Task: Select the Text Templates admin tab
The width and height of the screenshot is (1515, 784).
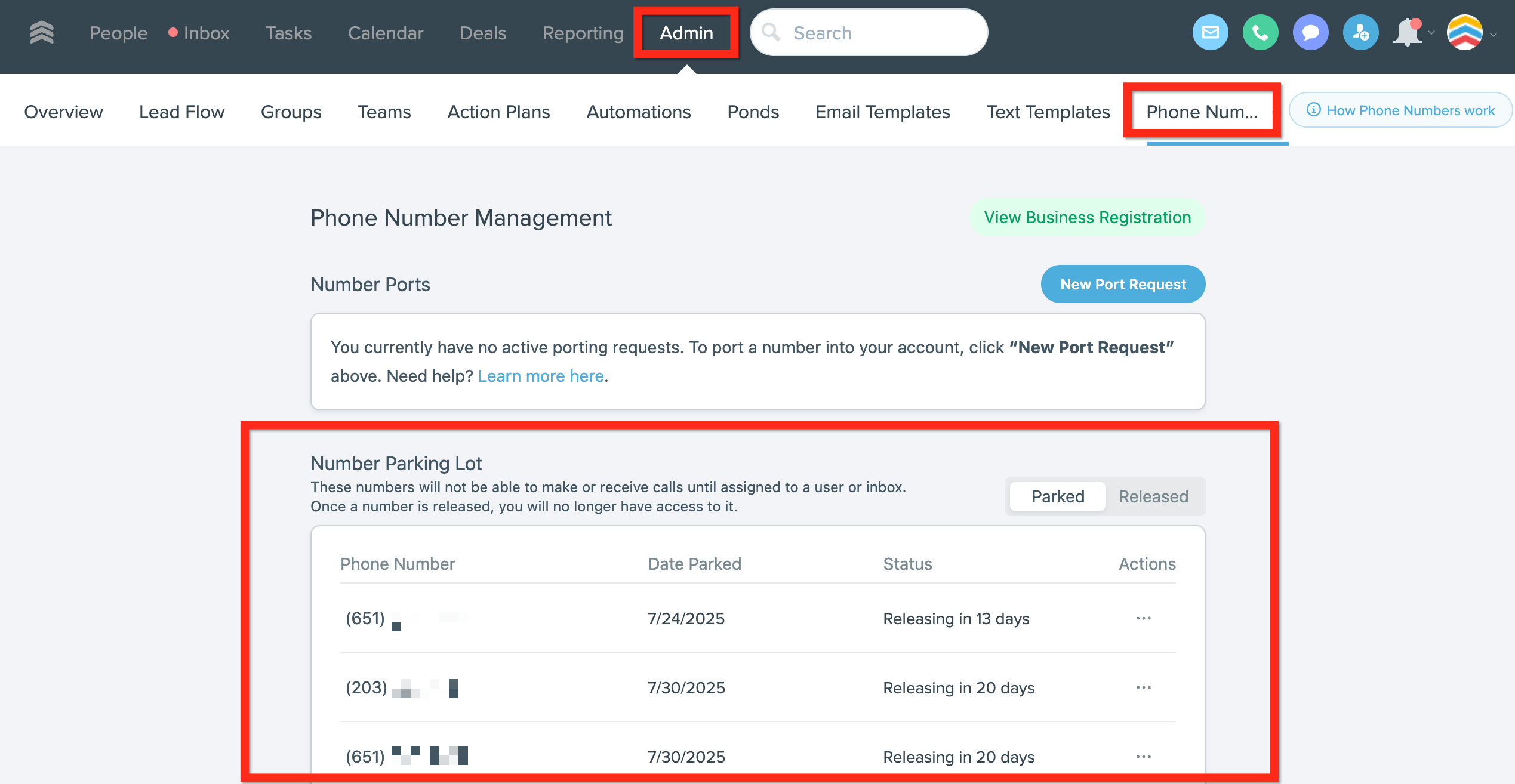Action: click(x=1048, y=112)
